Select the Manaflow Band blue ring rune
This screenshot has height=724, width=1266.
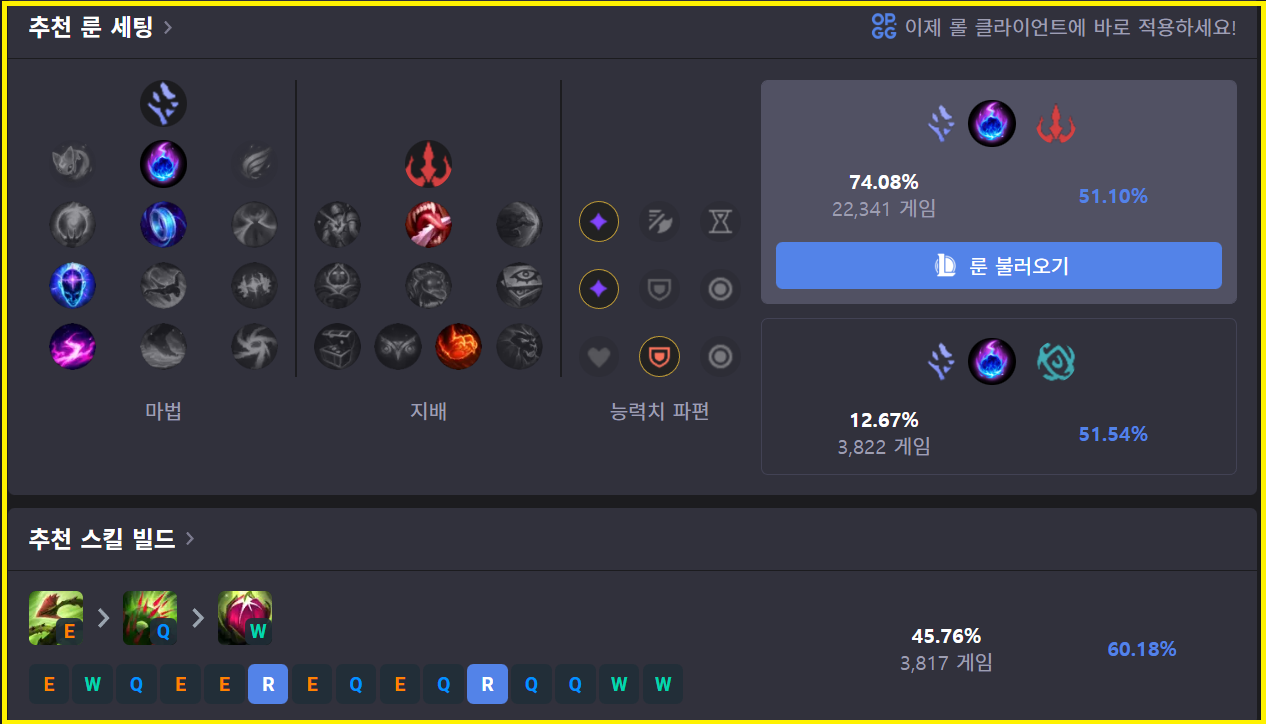point(163,225)
